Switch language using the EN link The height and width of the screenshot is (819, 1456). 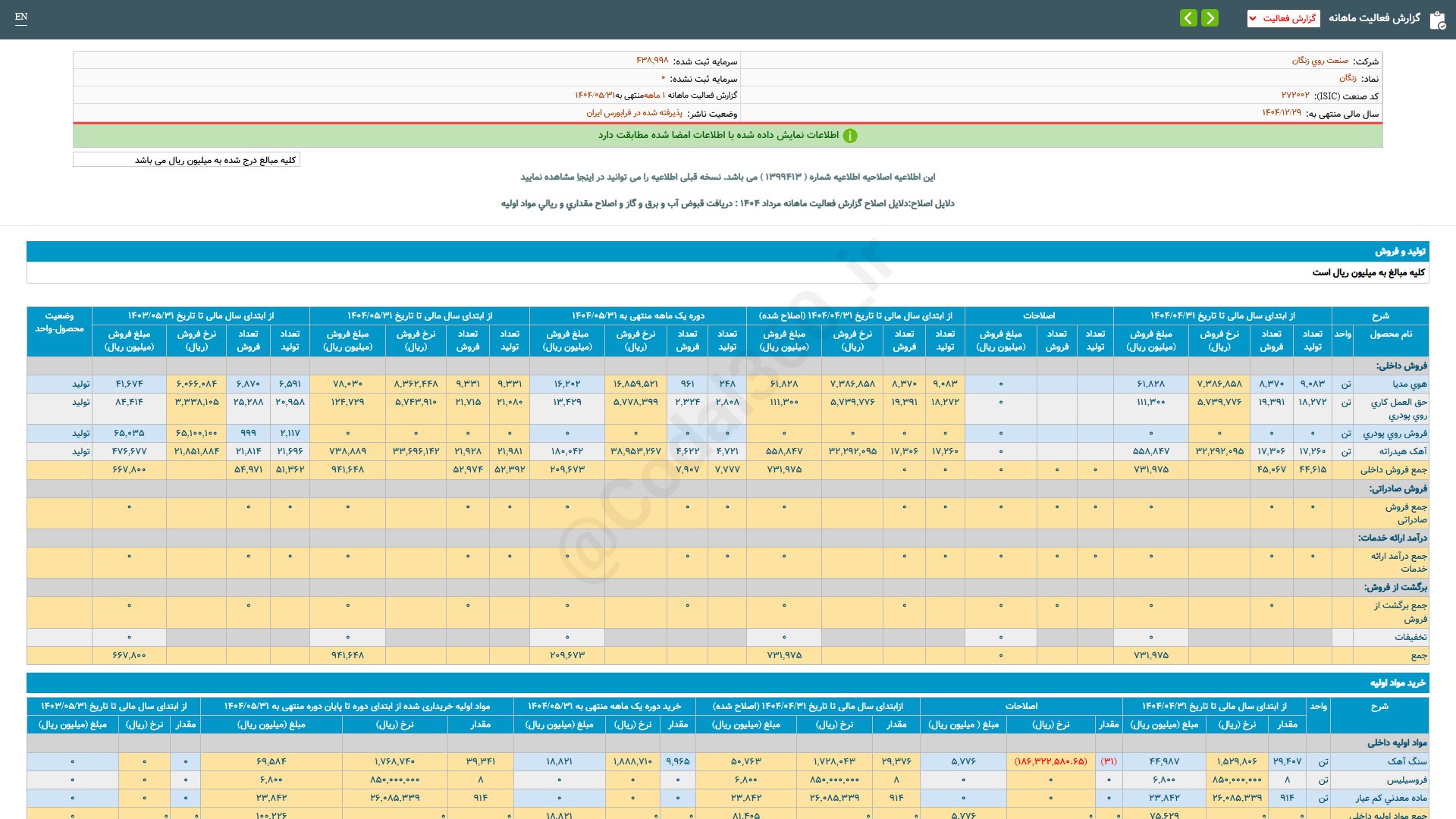[x=21, y=17]
